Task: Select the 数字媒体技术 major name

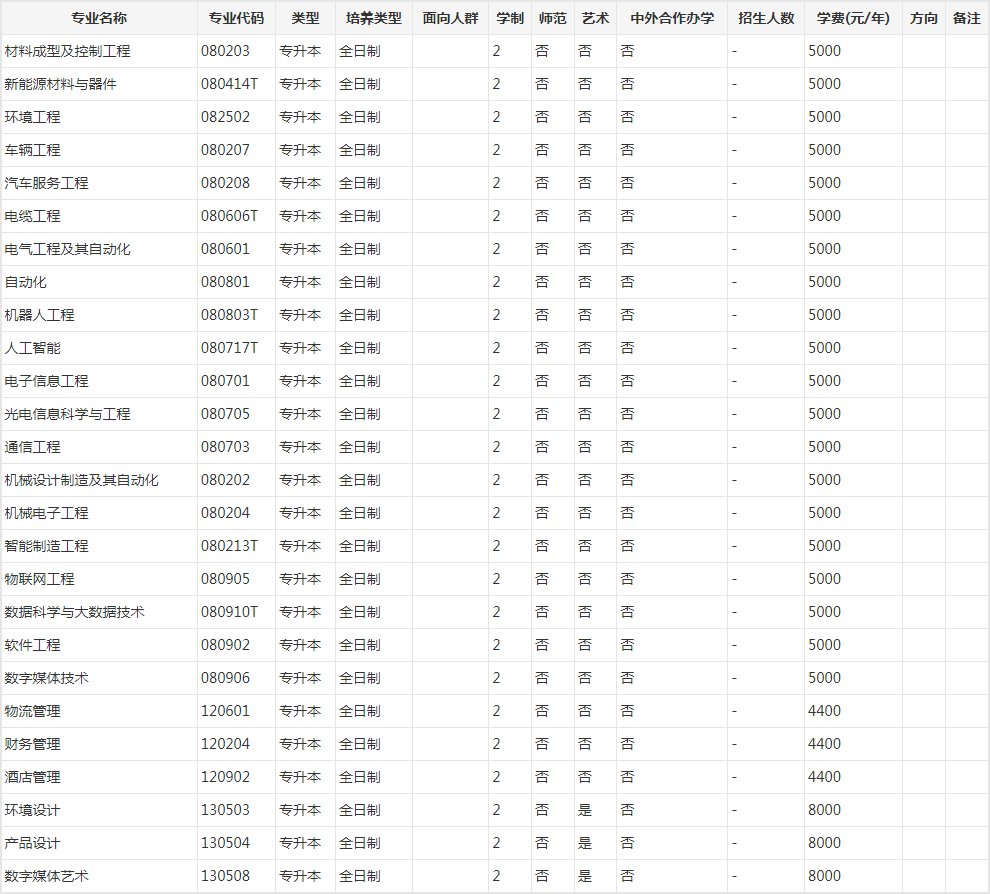Action: tap(46, 678)
